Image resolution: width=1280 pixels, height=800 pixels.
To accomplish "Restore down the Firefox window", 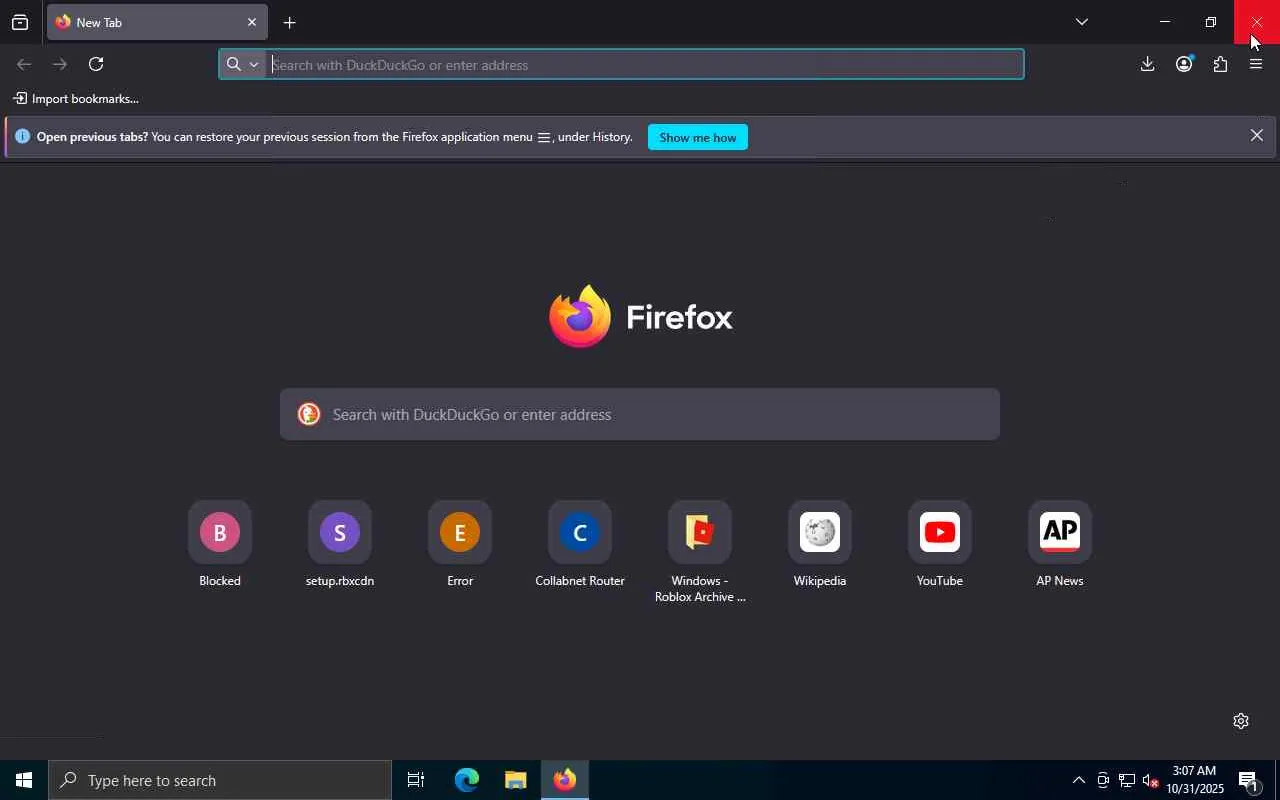I will point(1211,22).
